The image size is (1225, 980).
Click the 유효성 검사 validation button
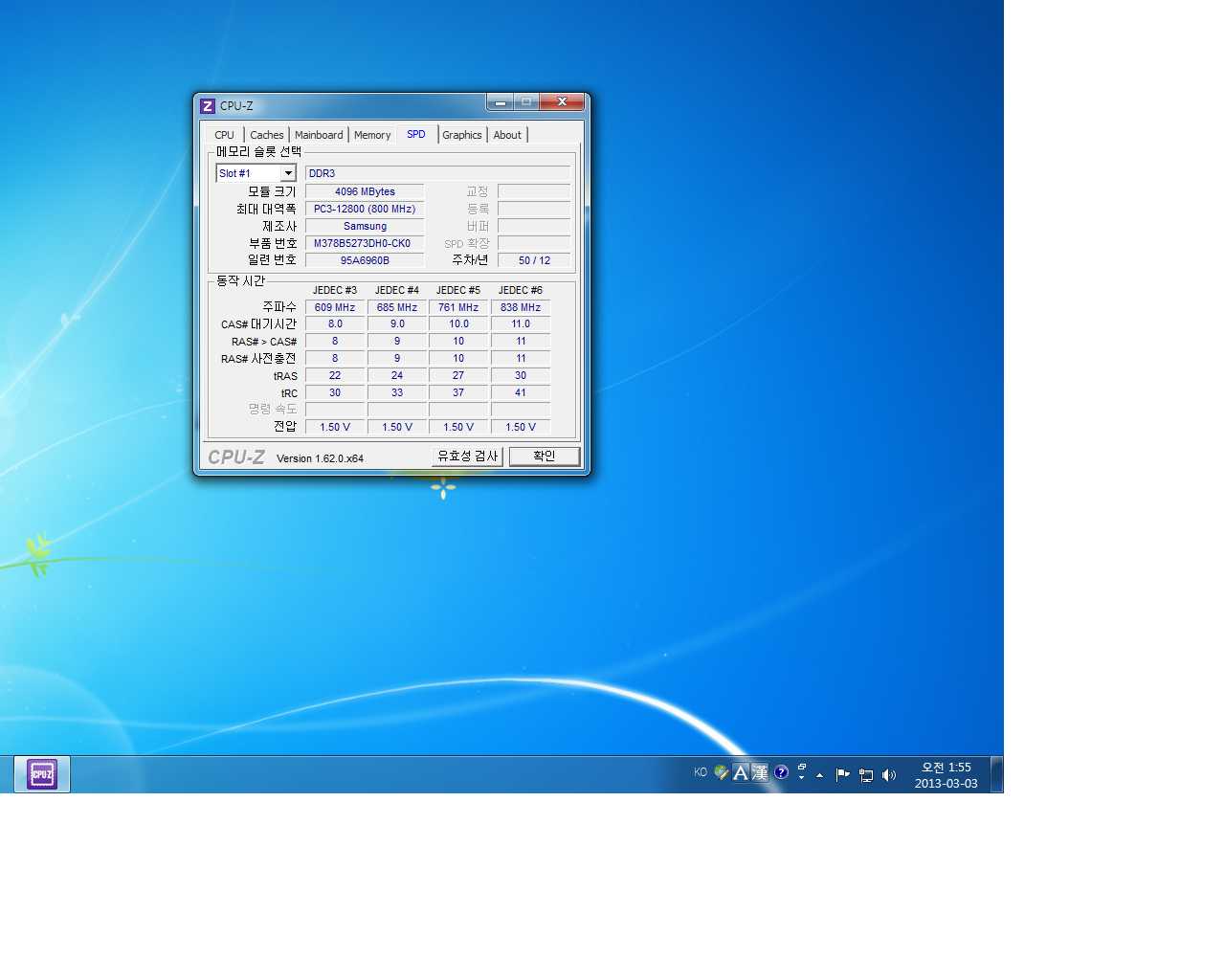pos(467,457)
